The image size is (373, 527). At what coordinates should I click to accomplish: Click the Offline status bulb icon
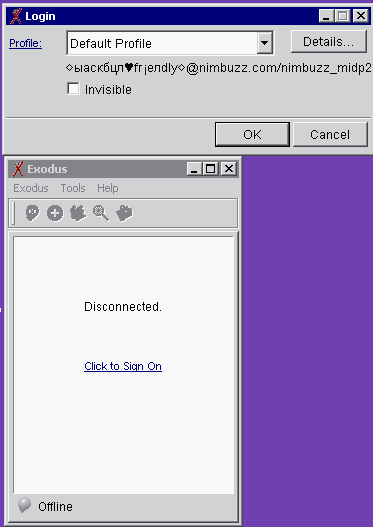coord(24,505)
